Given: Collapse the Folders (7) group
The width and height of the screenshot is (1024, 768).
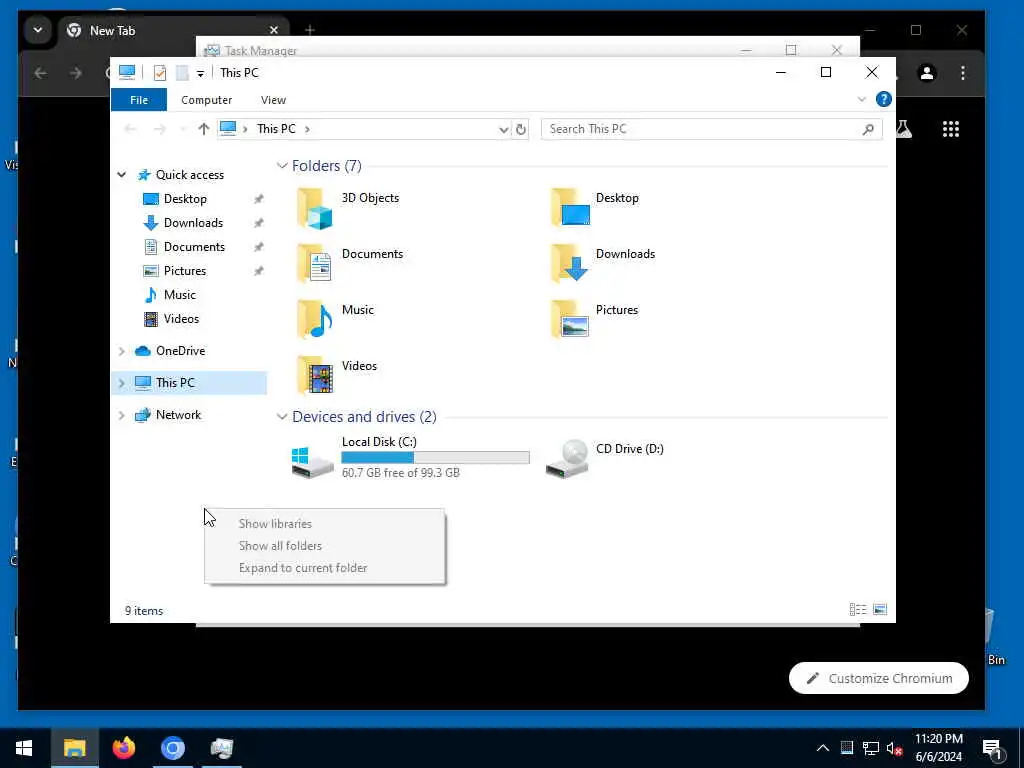Looking at the screenshot, I should click(x=282, y=166).
